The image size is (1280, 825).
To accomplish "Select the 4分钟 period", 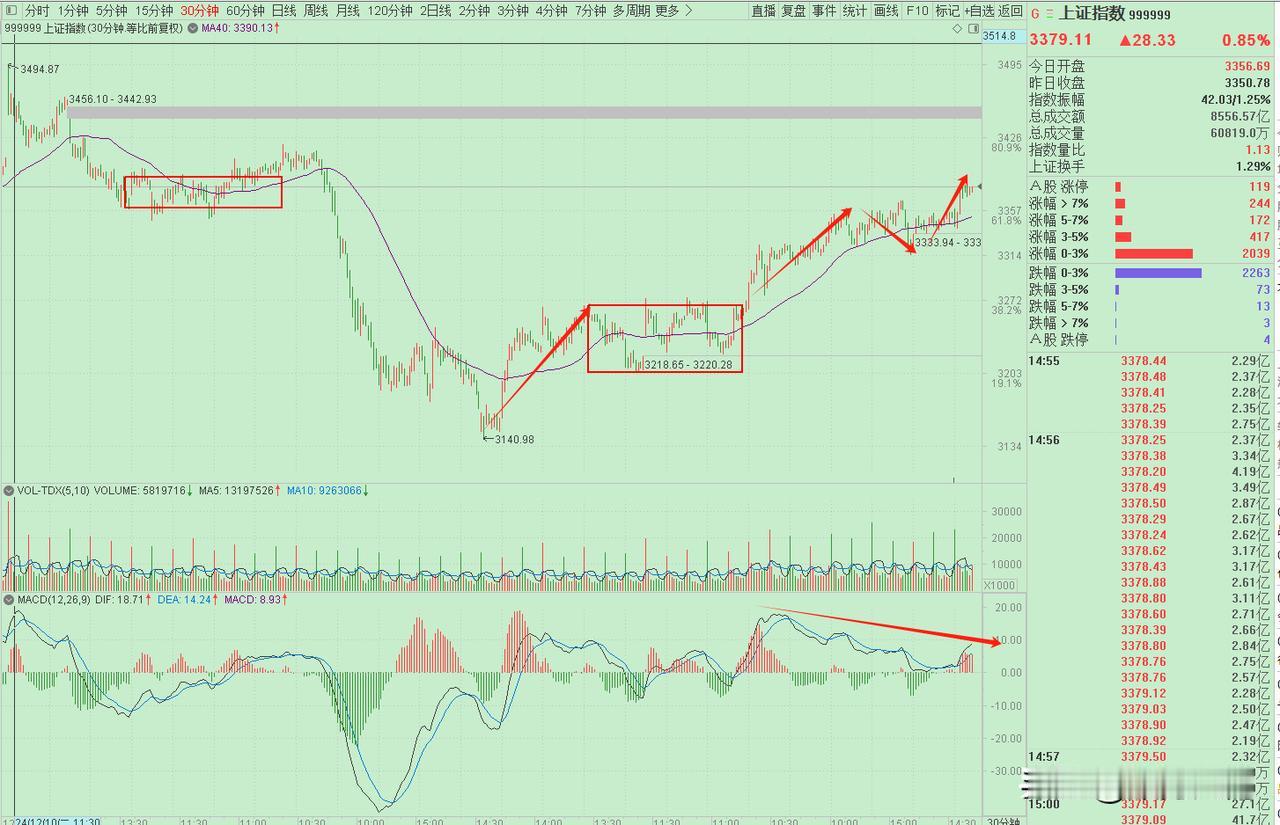I will (x=551, y=10).
